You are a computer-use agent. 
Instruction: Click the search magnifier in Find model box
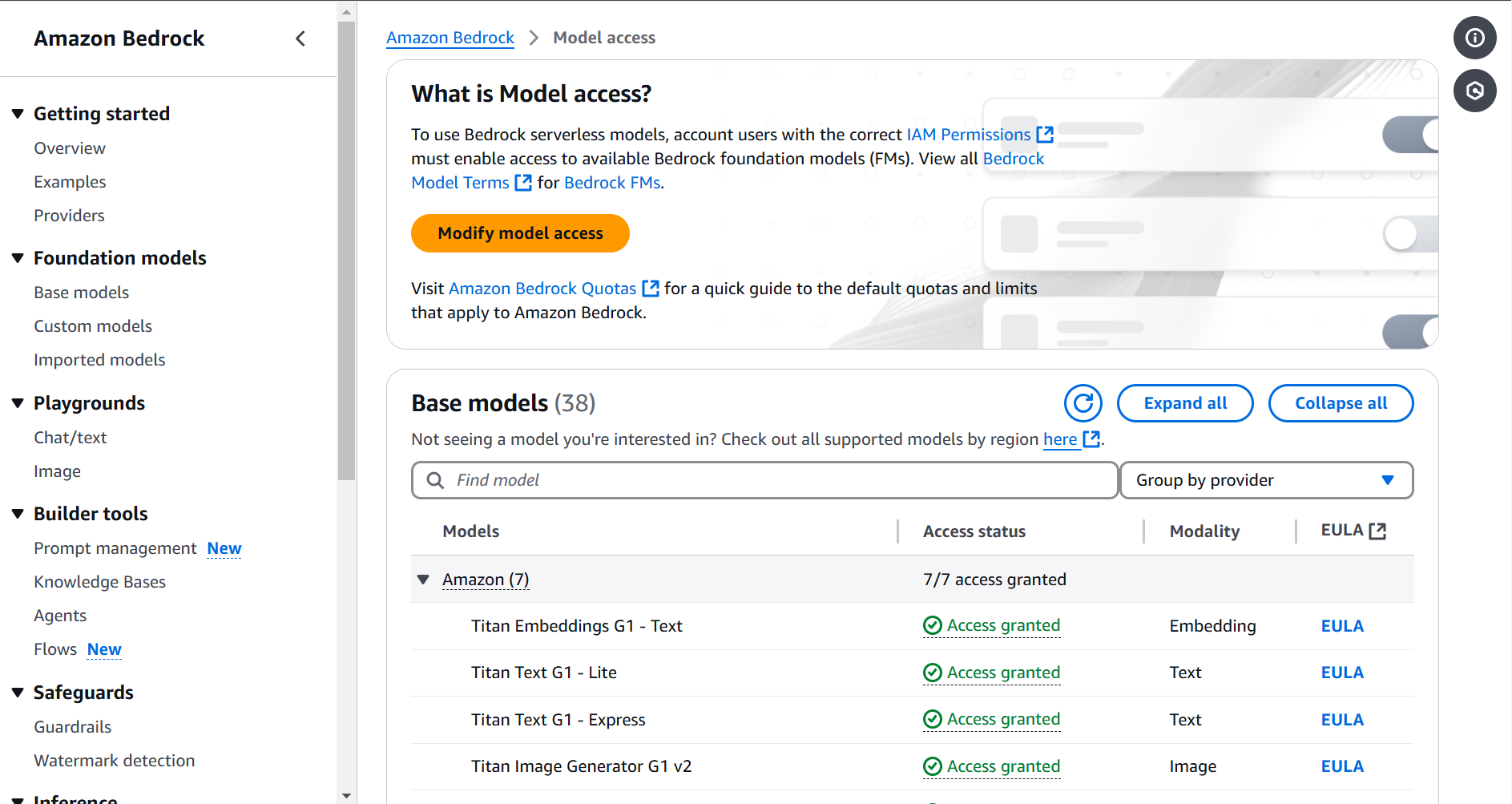[435, 479]
